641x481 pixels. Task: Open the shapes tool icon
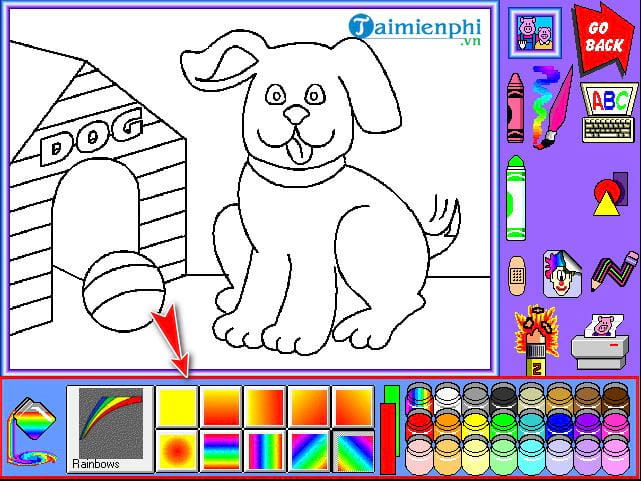click(607, 192)
